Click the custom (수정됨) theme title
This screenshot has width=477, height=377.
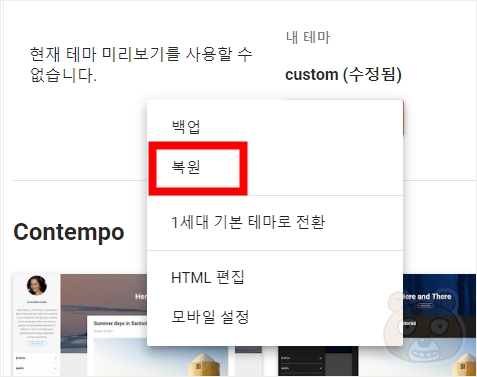(x=343, y=74)
